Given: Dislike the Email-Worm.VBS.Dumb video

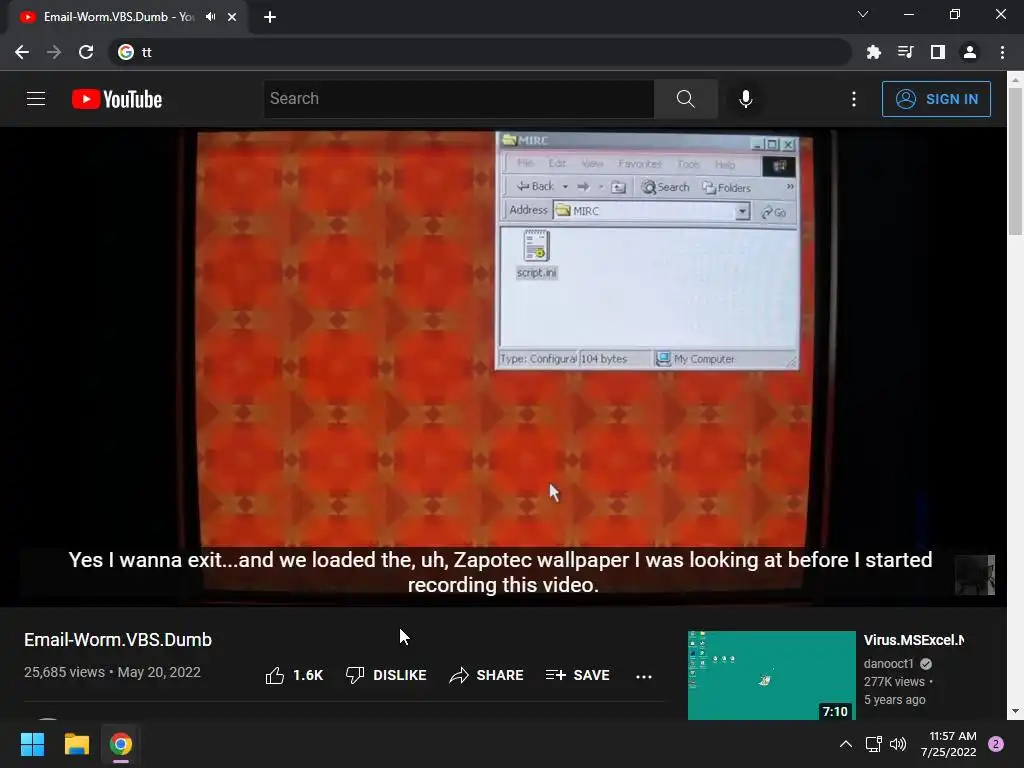Looking at the screenshot, I should pyautogui.click(x=386, y=675).
